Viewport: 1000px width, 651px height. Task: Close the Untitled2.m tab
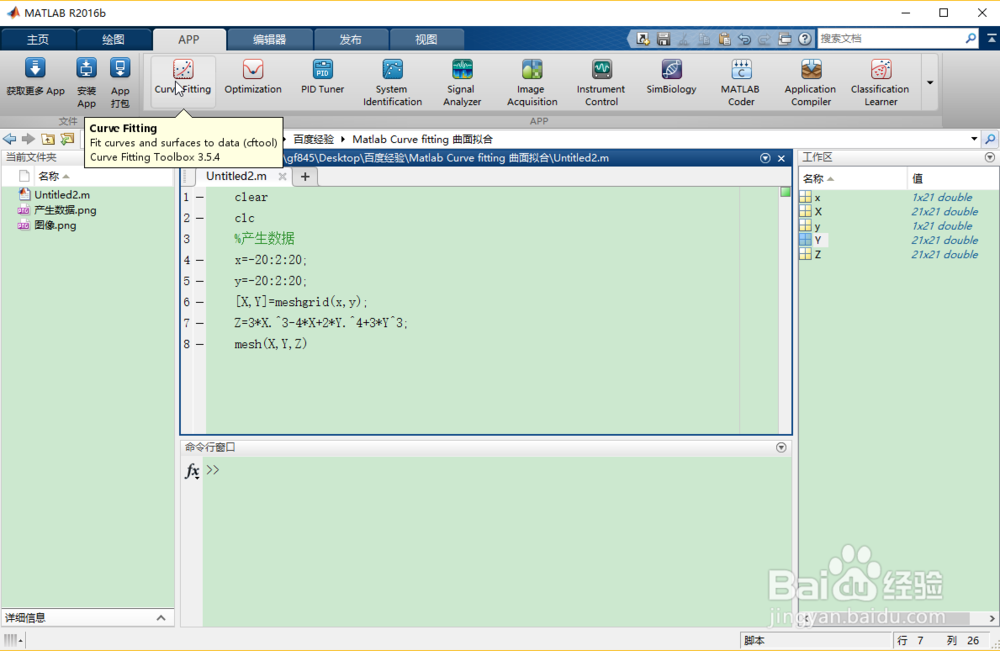[283, 177]
